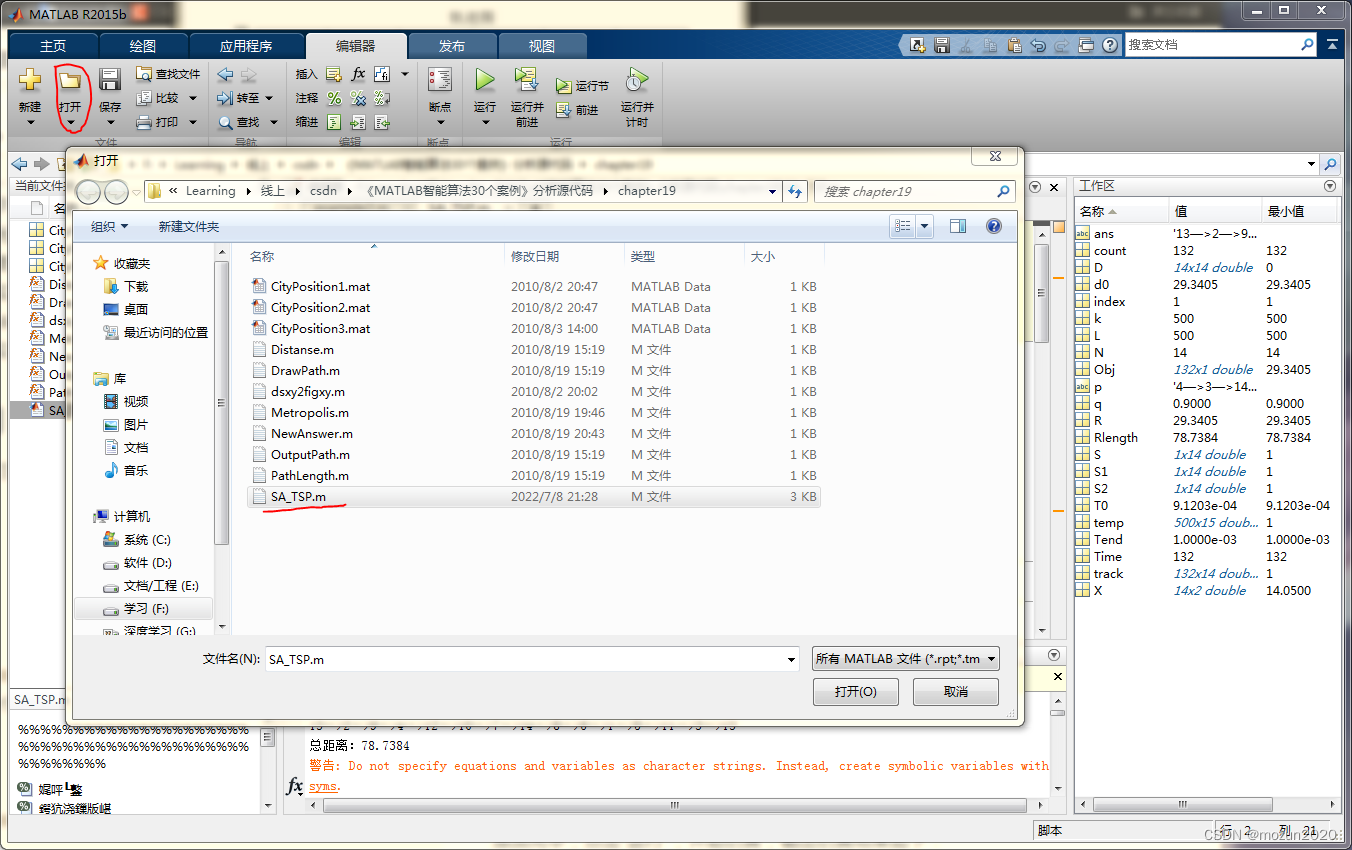Click the dialog help question mark icon
This screenshot has width=1352, height=850.
[x=994, y=227]
